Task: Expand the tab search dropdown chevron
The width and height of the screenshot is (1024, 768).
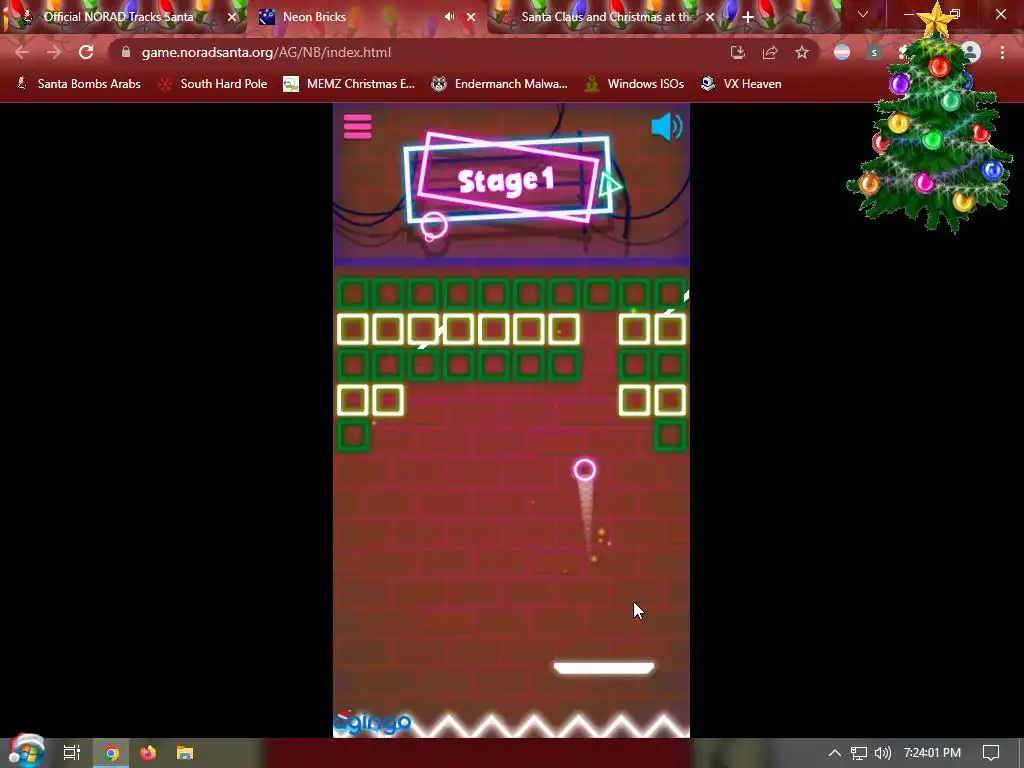Action: click(x=863, y=14)
